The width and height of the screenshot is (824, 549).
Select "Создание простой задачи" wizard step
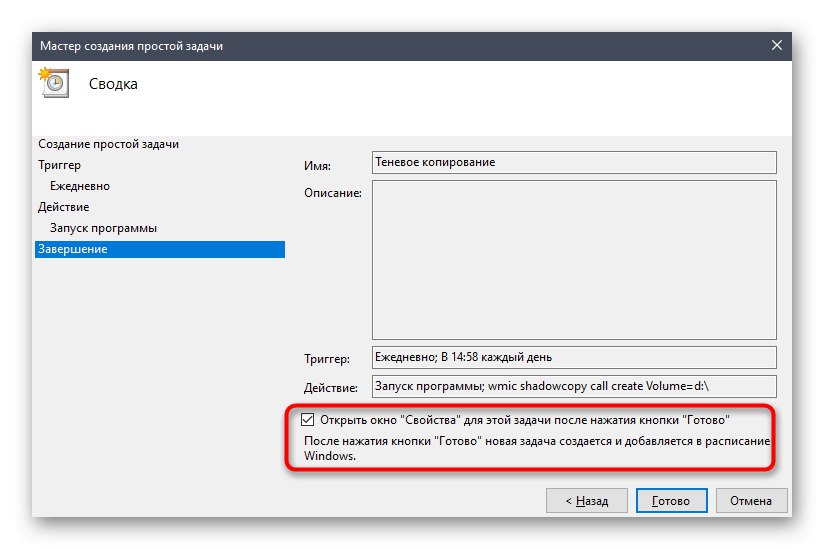pyautogui.click(x=108, y=144)
